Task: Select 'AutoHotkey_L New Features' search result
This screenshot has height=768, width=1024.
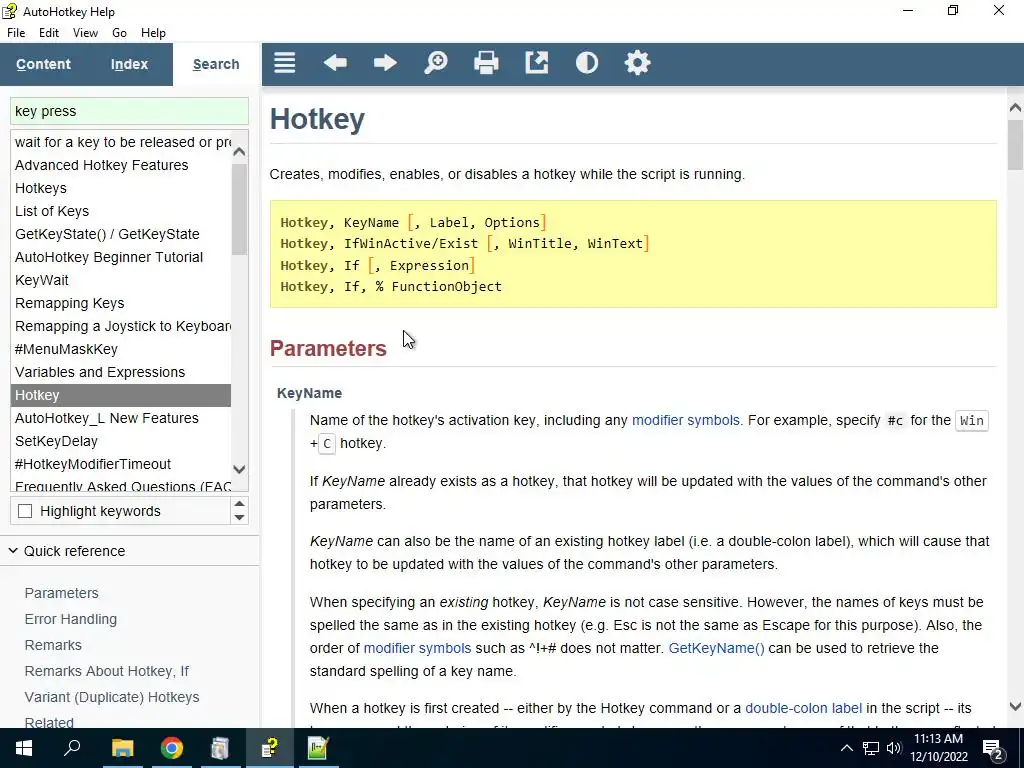Action: tap(121, 418)
